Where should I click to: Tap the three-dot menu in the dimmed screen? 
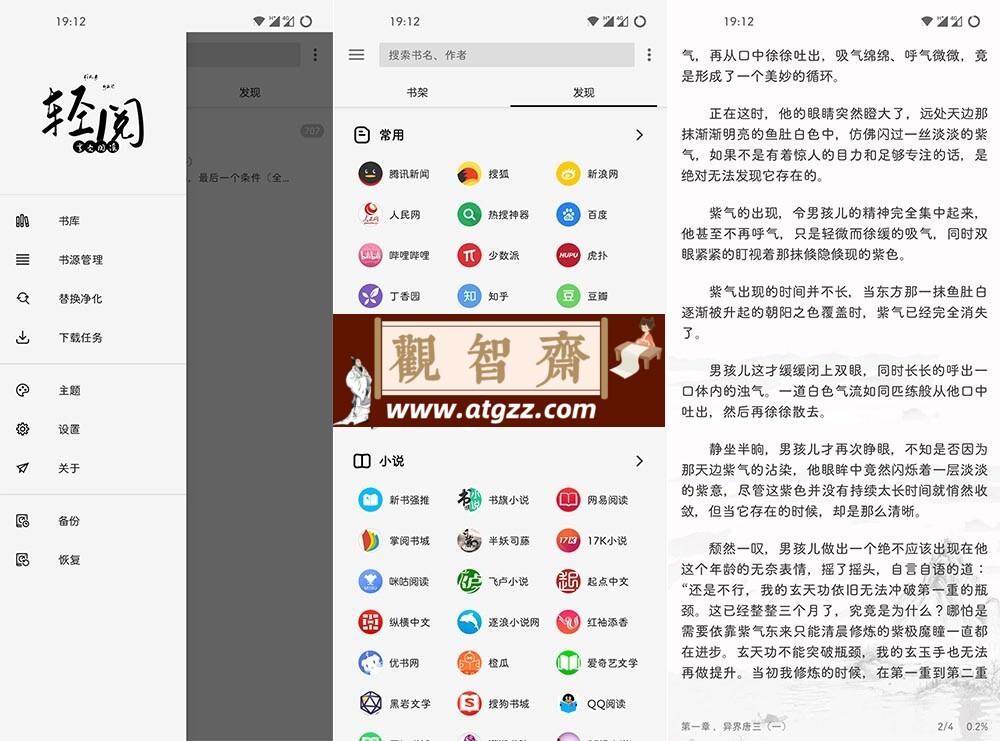[315, 55]
